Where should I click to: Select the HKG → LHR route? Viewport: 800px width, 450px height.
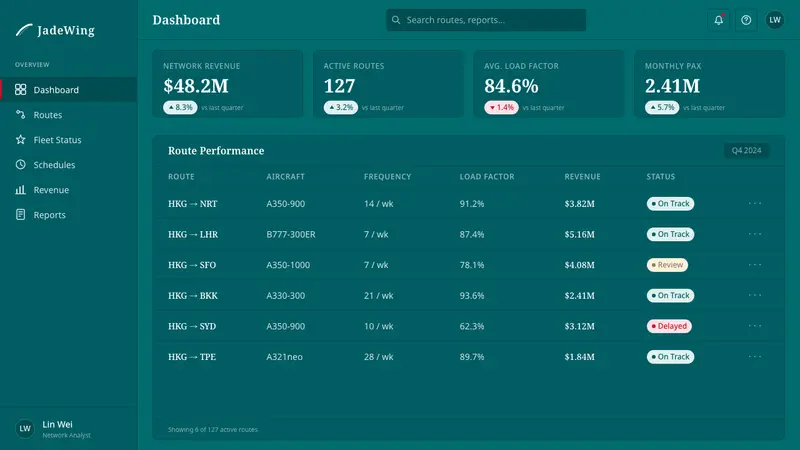click(193, 234)
